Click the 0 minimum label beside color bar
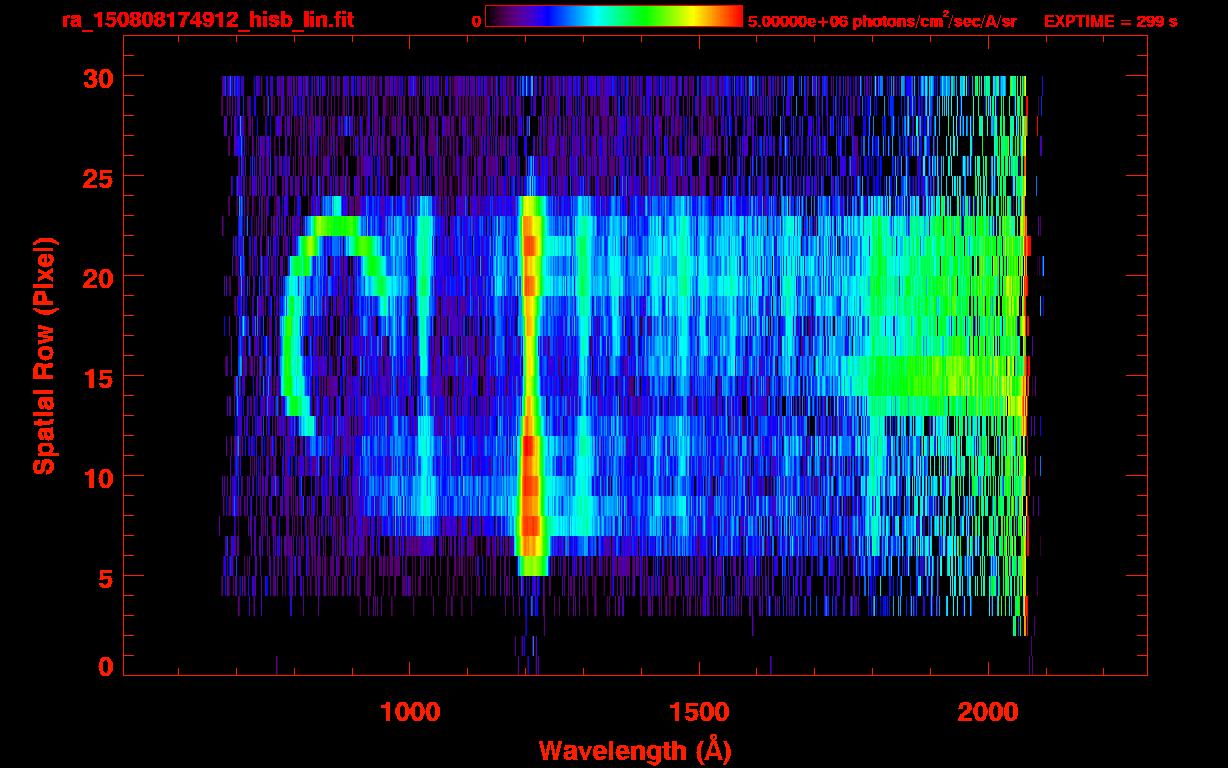The image size is (1228, 768). pos(476,21)
